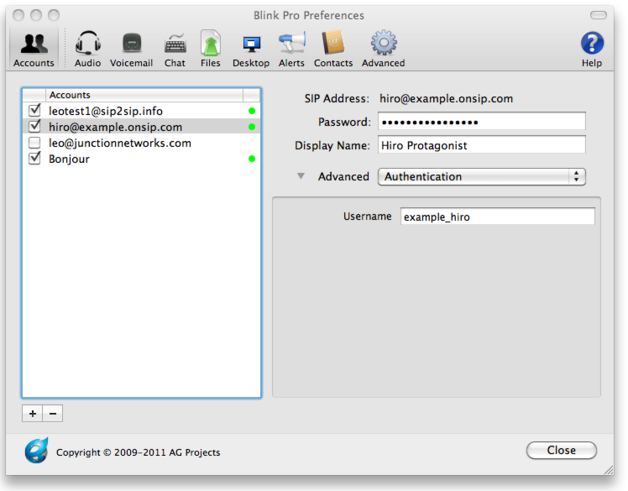Click the Close button
Screen dimensions: 628x491
(x=562, y=450)
